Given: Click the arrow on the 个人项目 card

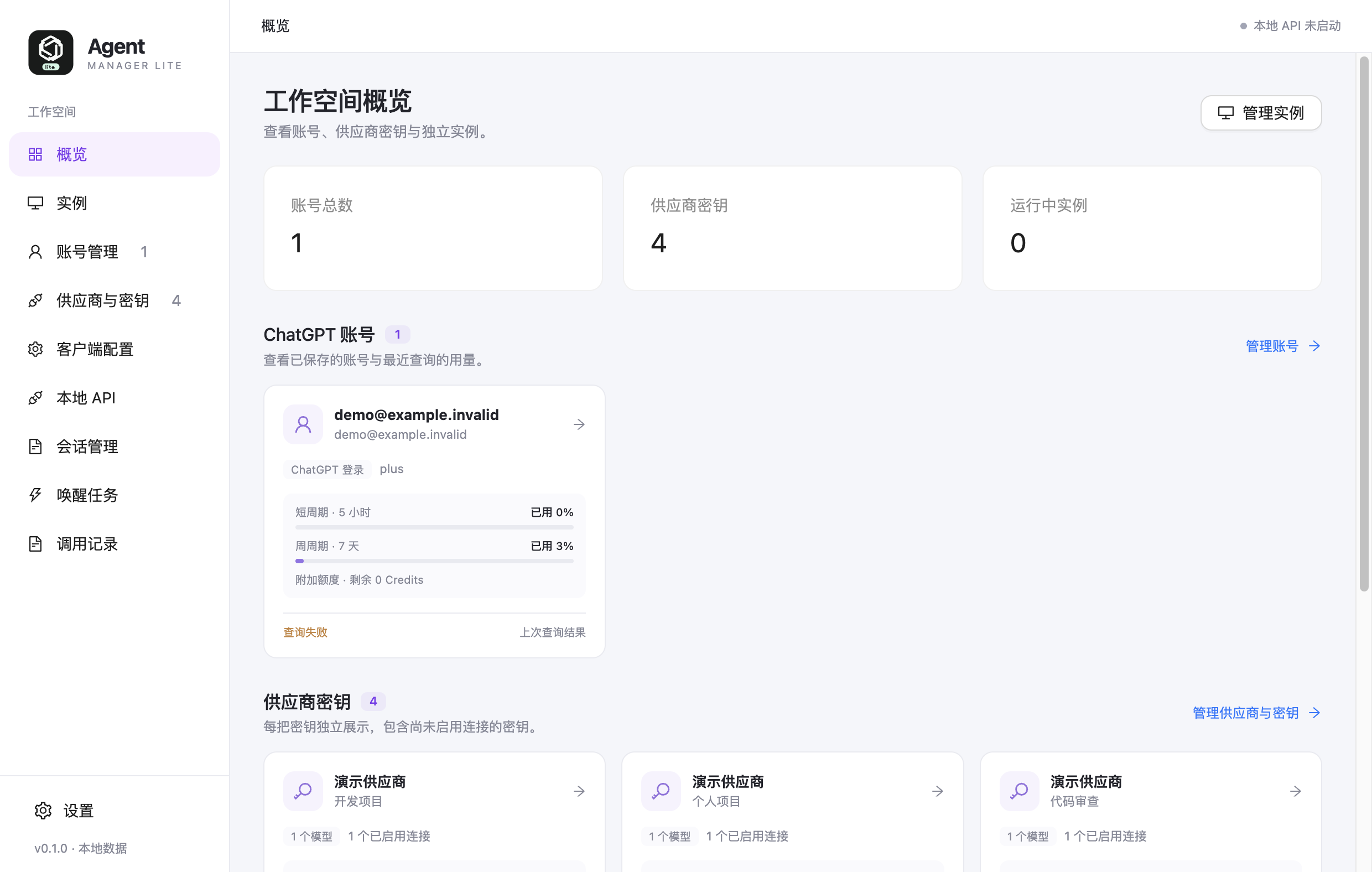Looking at the screenshot, I should click(937, 791).
